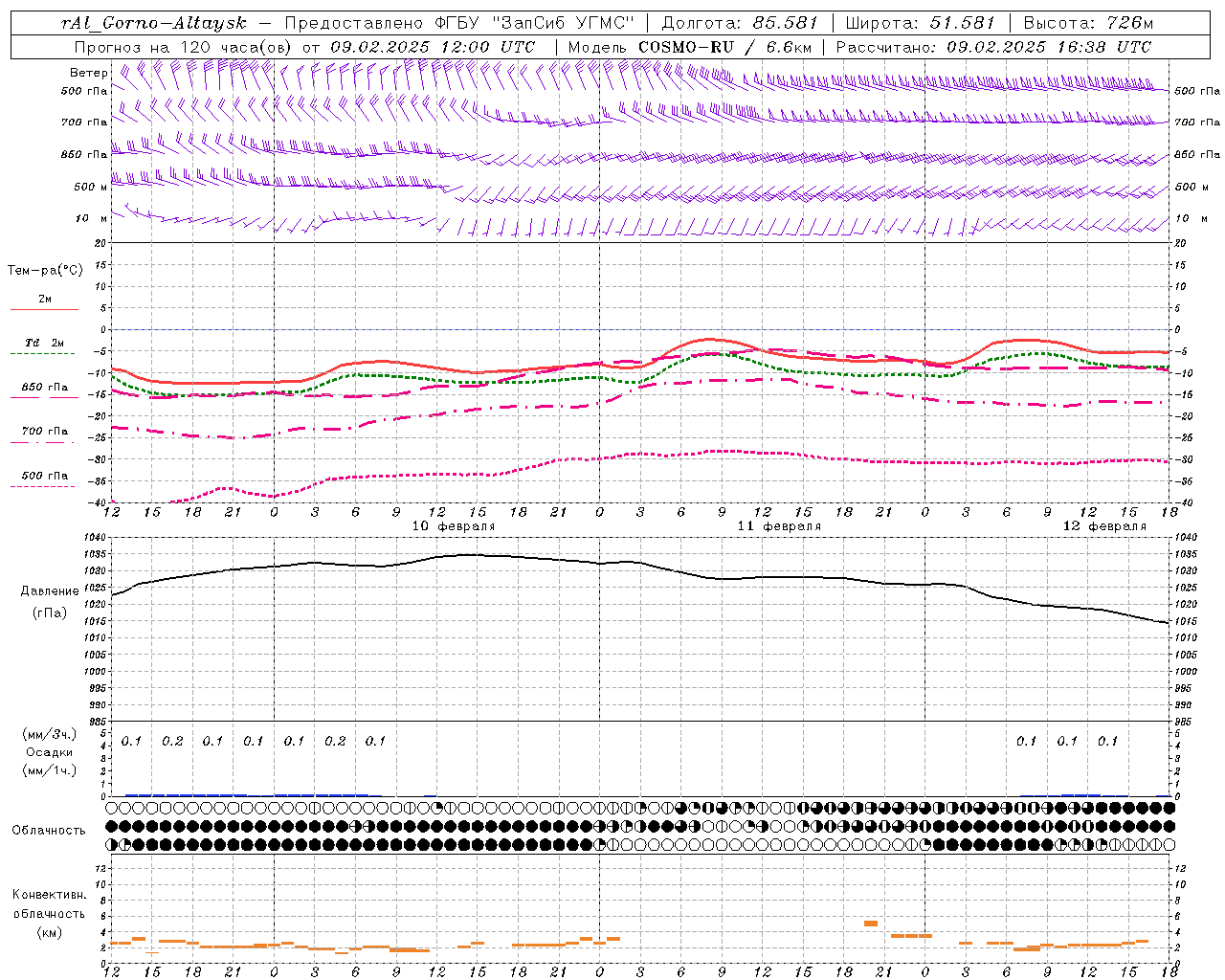Click the Ветер wind panel label

(88, 73)
